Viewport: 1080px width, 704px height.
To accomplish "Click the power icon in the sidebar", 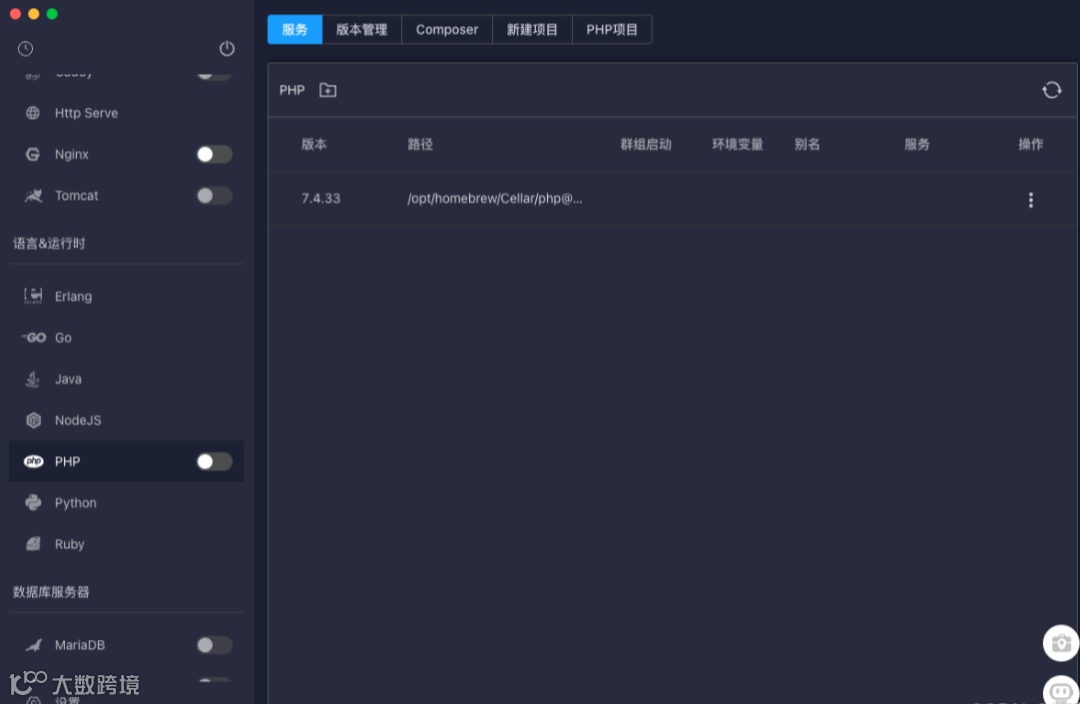I will [227, 48].
